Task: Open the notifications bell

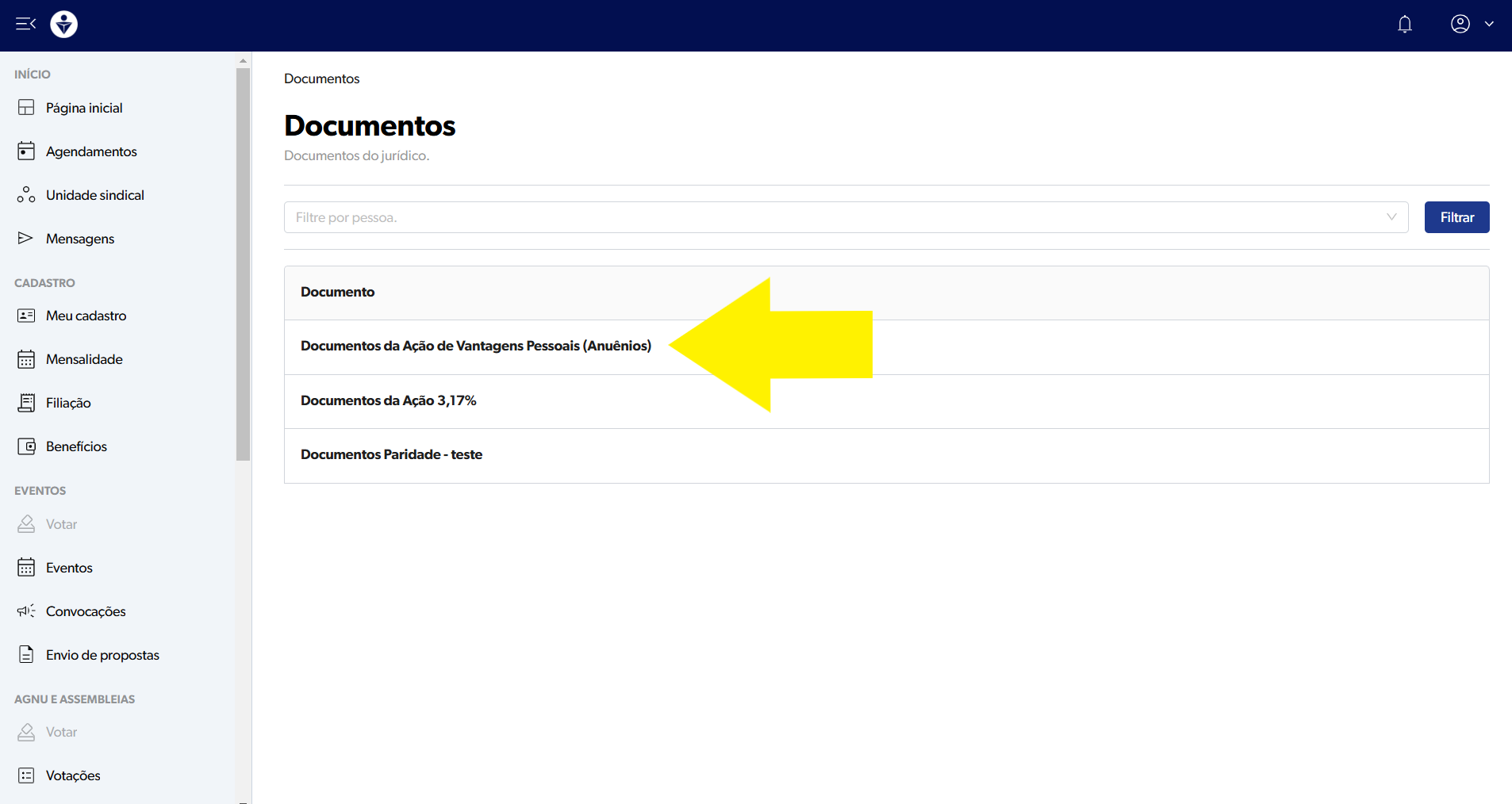Action: [1404, 25]
